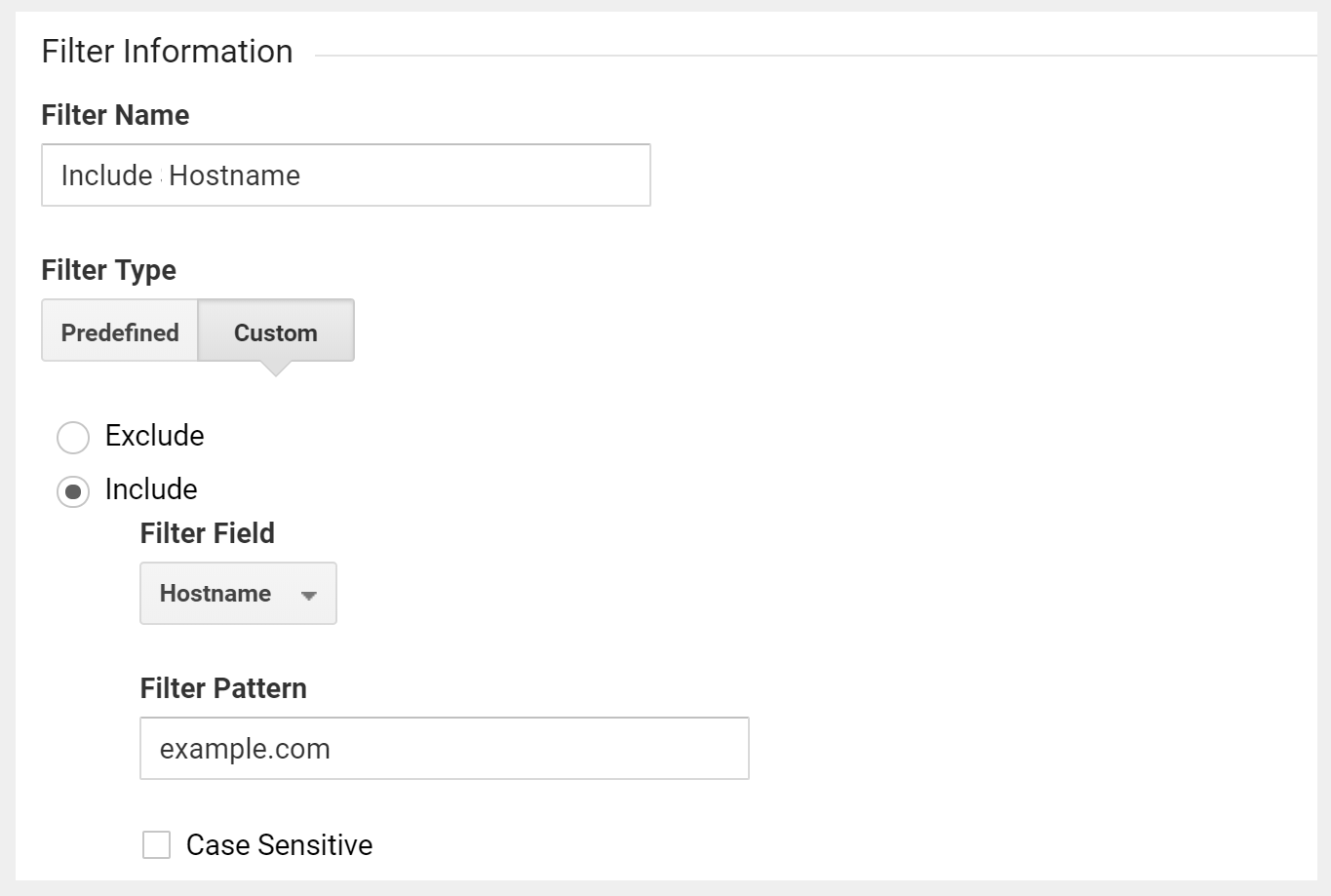
Task: Click the "Filter Name" field label
Action: 115,115
